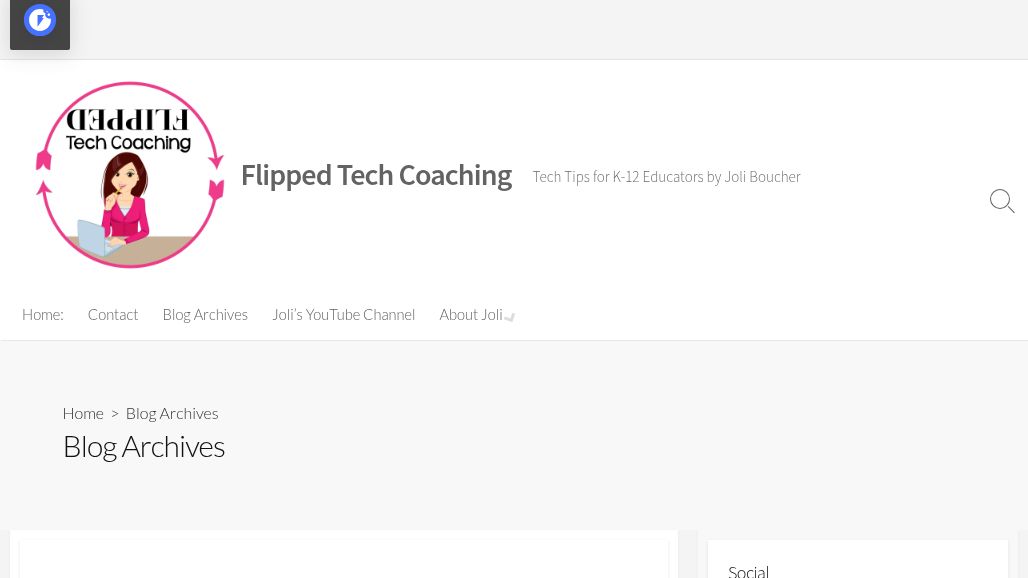The height and width of the screenshot is (578, 1028).
Task: Click the 'Blog Archives' page heading
Action: click(143, 445)
